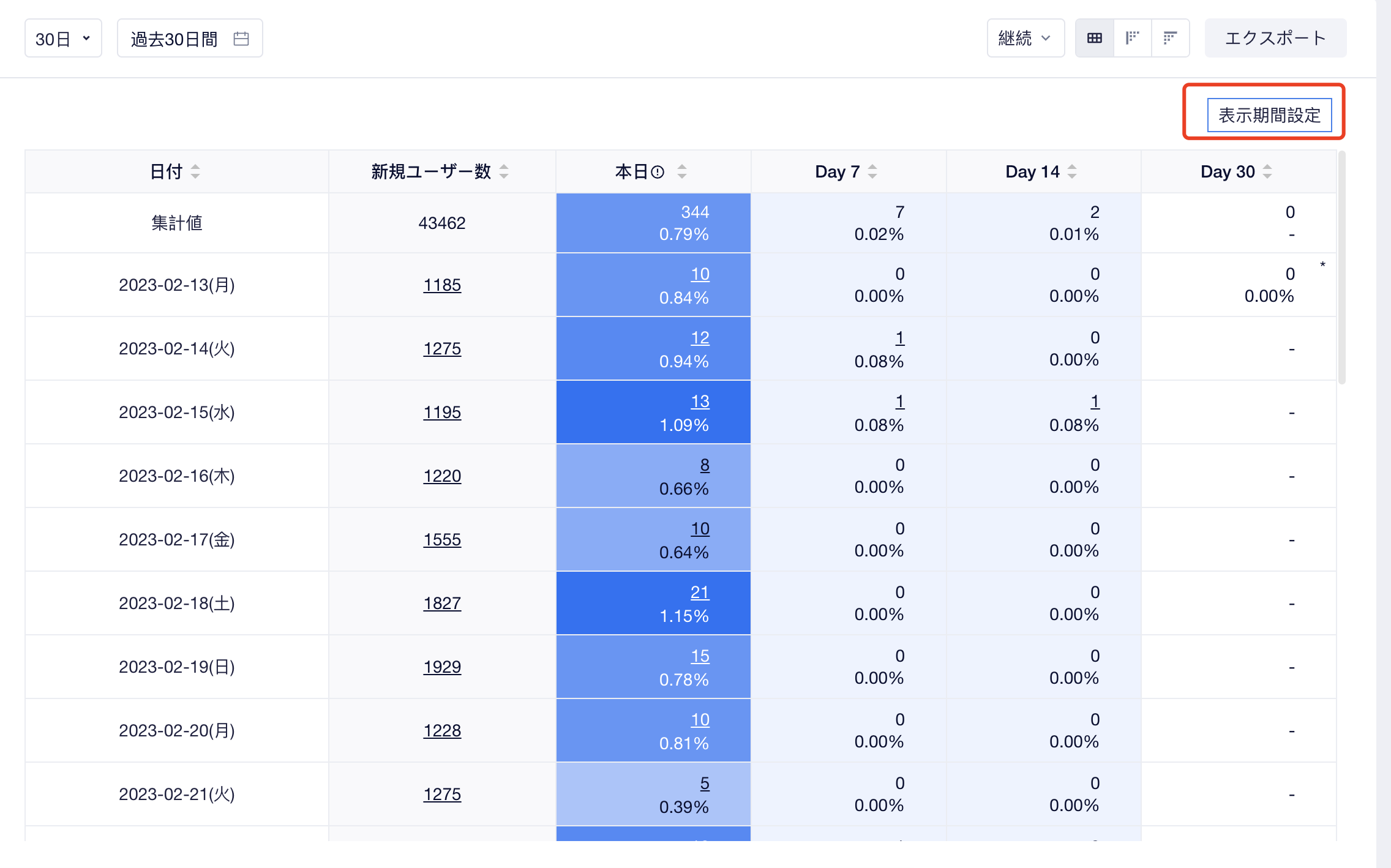The height and width of the screenshot is (868, 1391).
Task: Open new users link 1185 for 2023-02-13
Action: (442, 285)
